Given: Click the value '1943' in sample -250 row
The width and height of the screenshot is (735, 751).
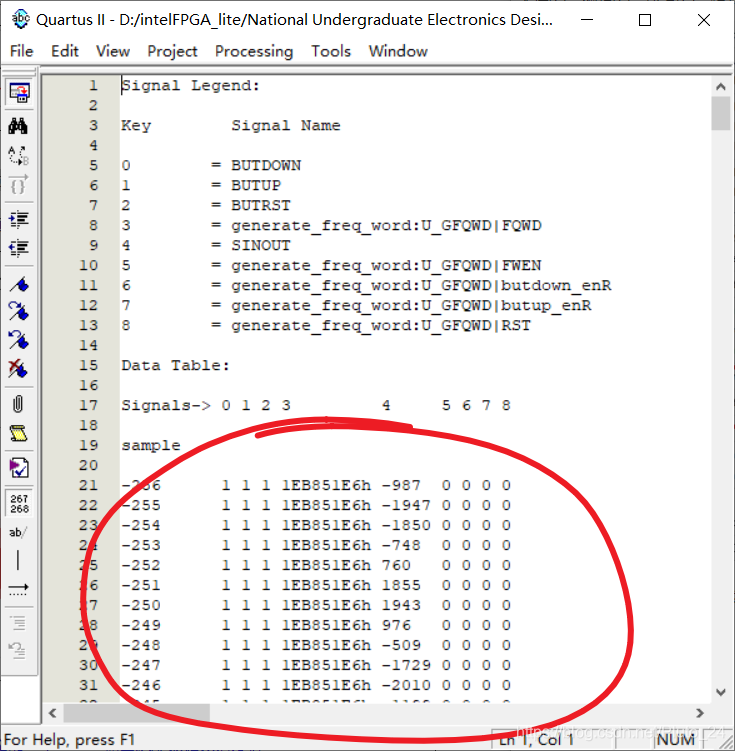Looking at the screenshot, I should click(401, 605).
